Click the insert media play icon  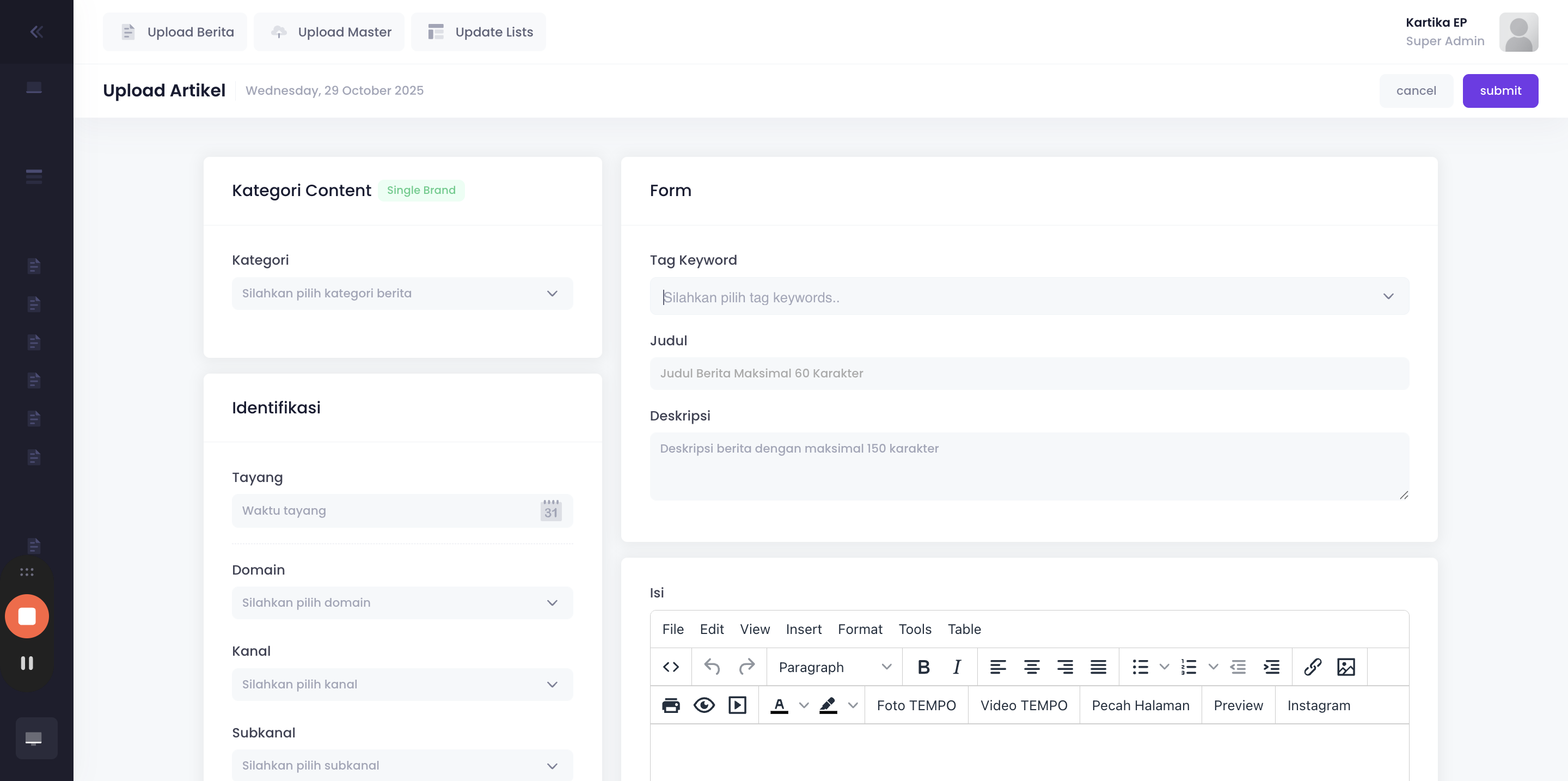[x=737, y=705]
